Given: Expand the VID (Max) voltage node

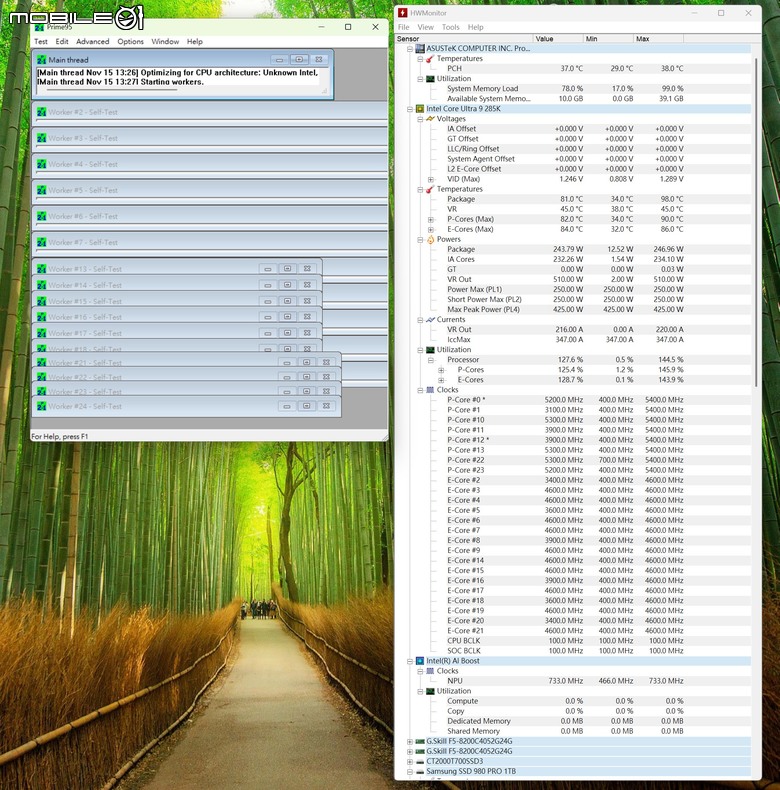Looking at the screenshot, I should coord(431,179).
